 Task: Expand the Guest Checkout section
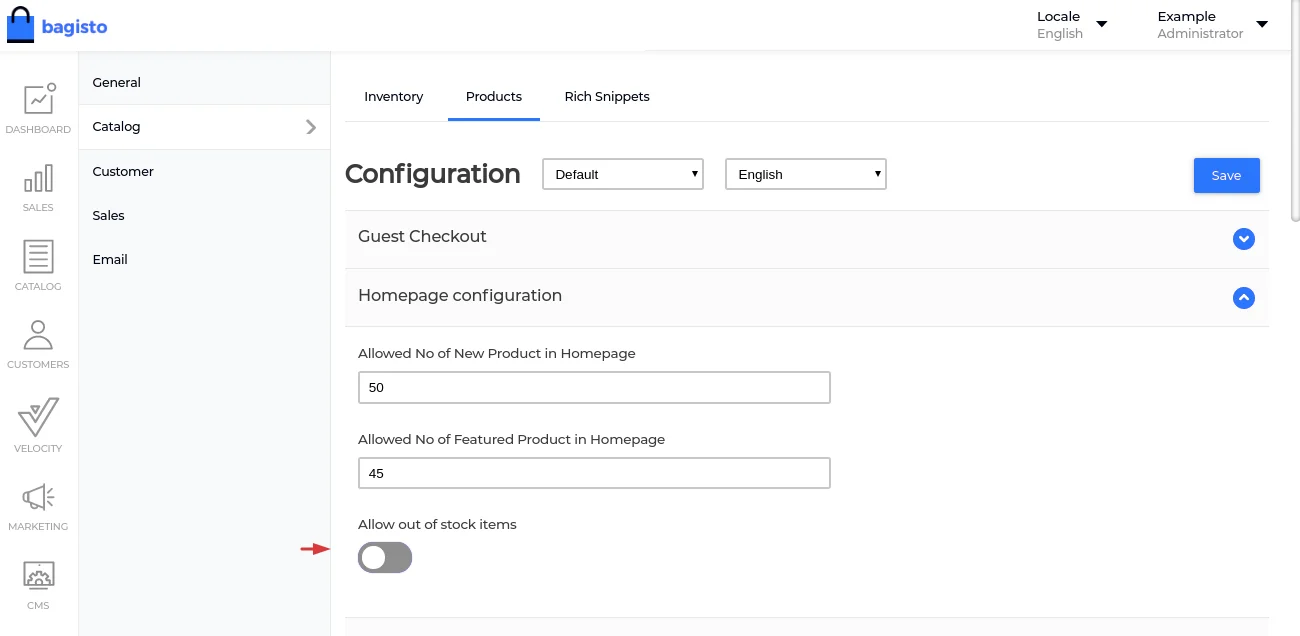click(x=1243, y=239)
